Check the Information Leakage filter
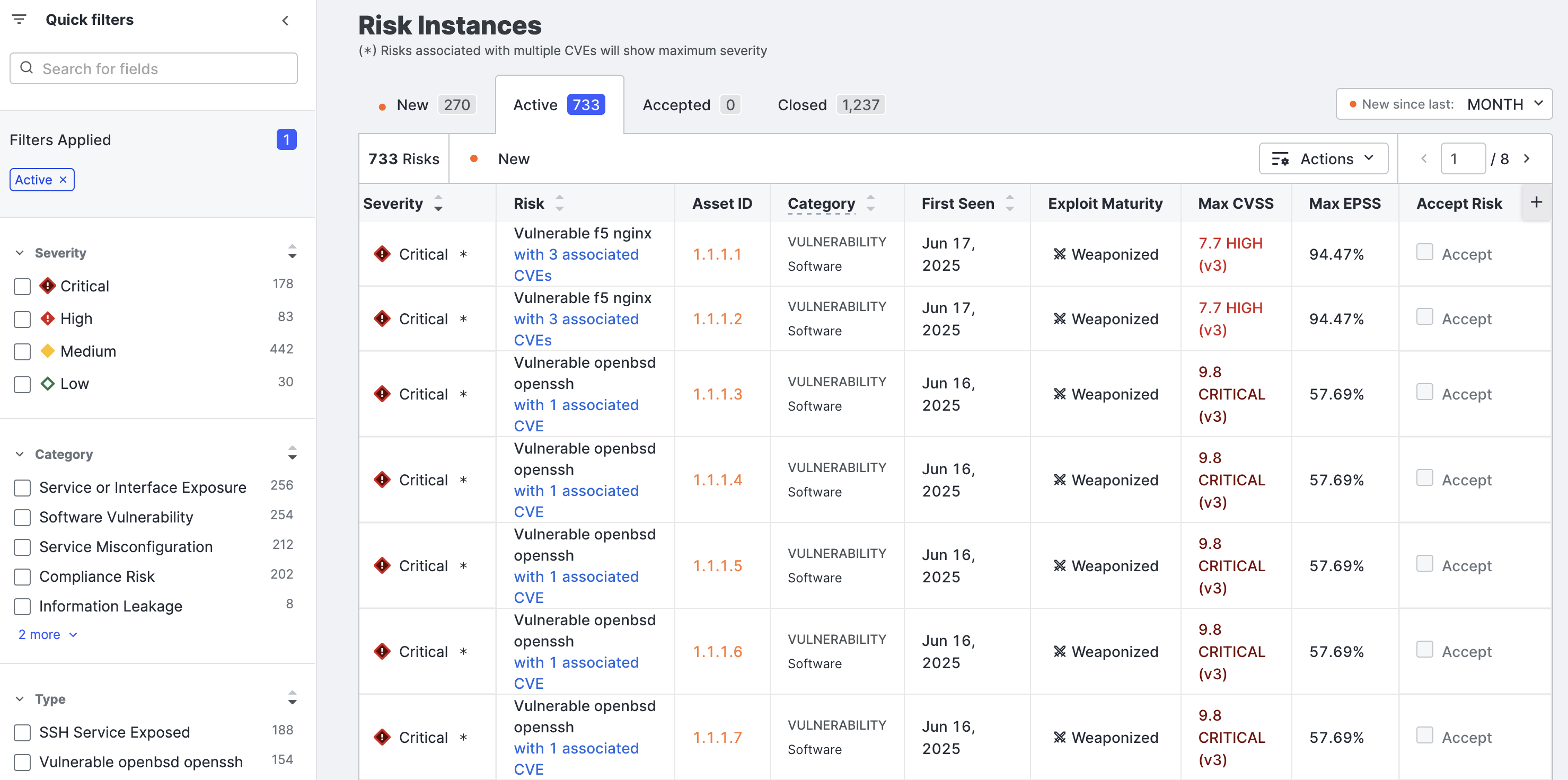This screenshot has width=1568, height=780. (22, 607)
